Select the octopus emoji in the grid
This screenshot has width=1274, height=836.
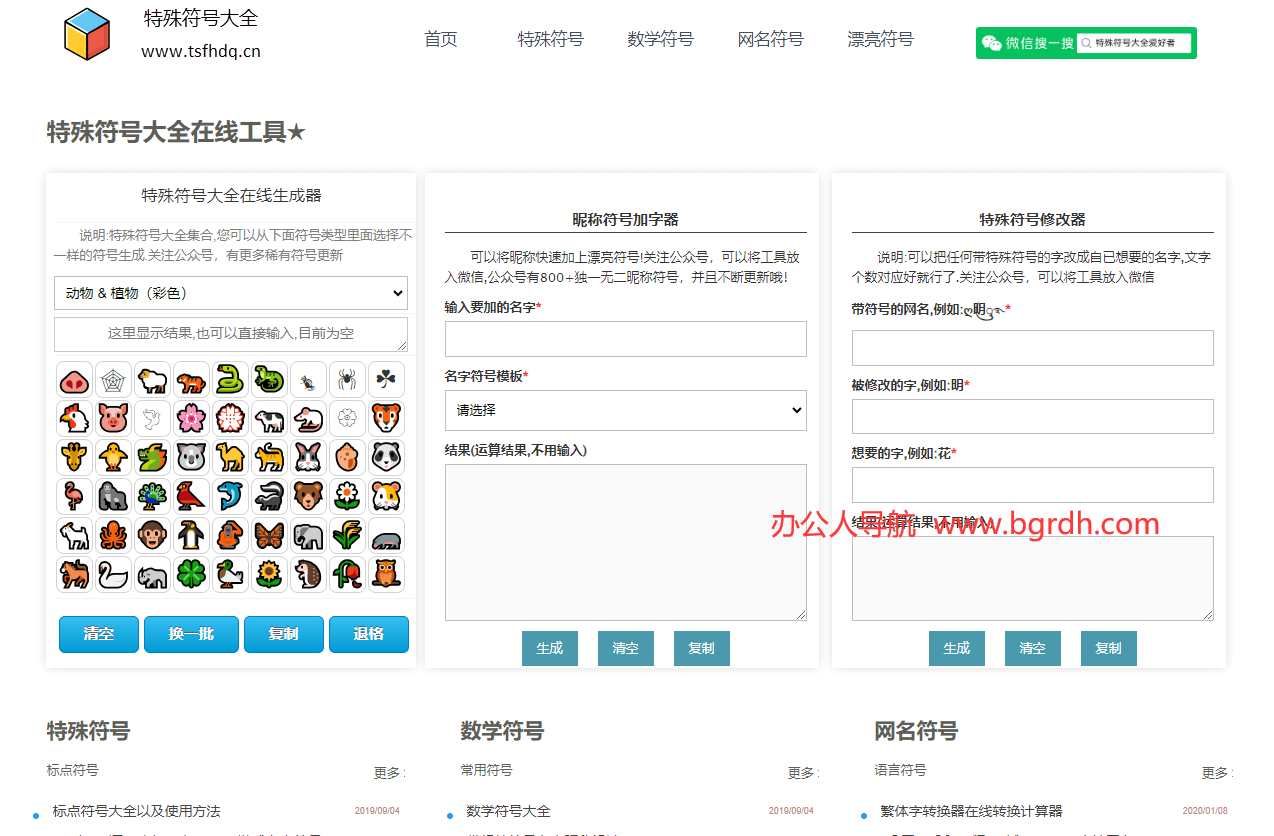[x=113, y=535]
